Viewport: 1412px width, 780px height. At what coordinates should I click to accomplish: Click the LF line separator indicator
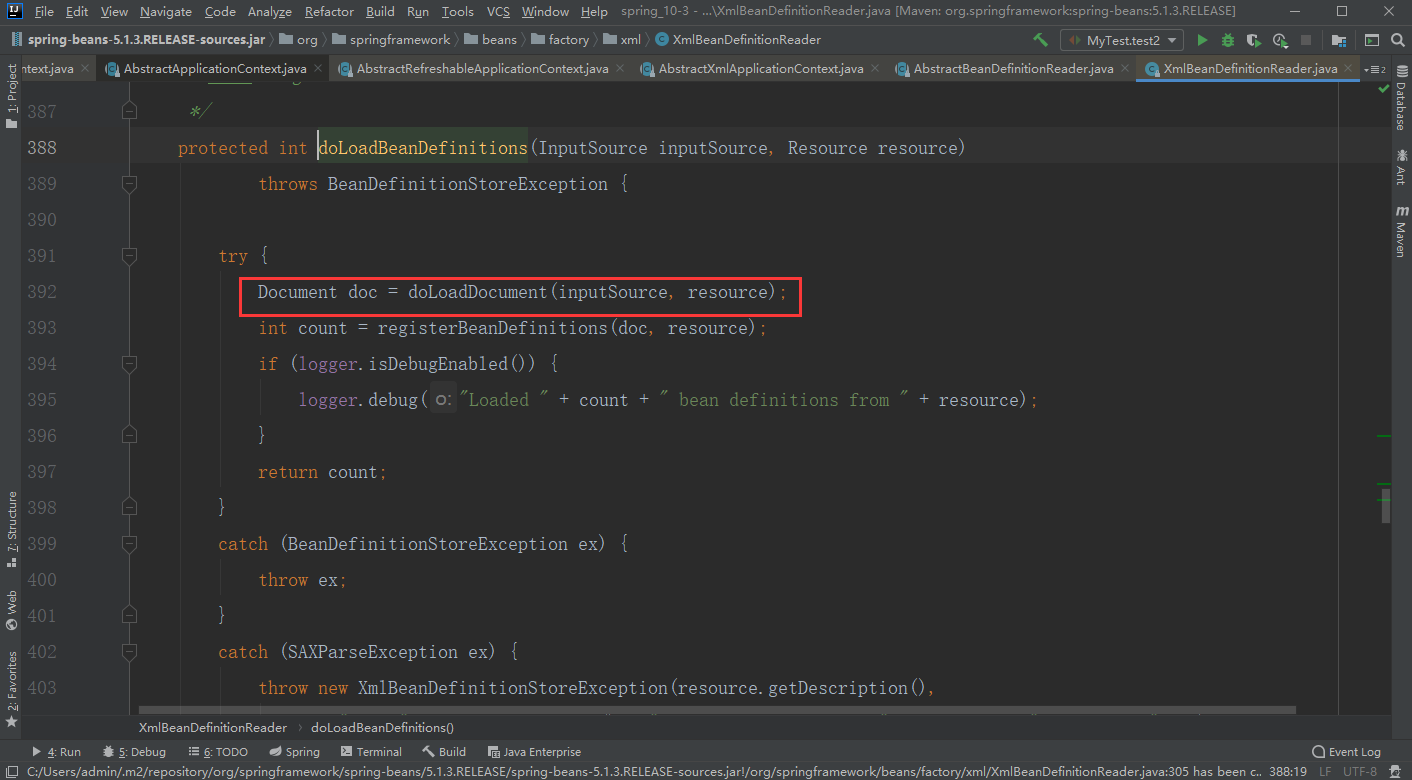tap(1325, 772)
